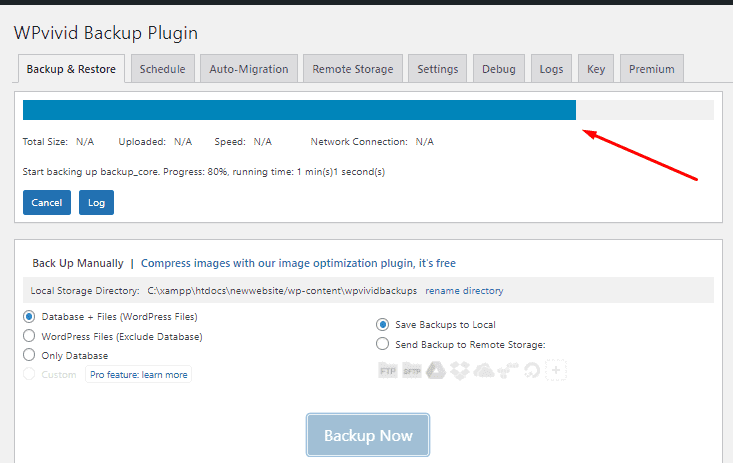Click the rename directory link
Image resolution: width=733 pixels, height=463 pixels.
(464, 290)
